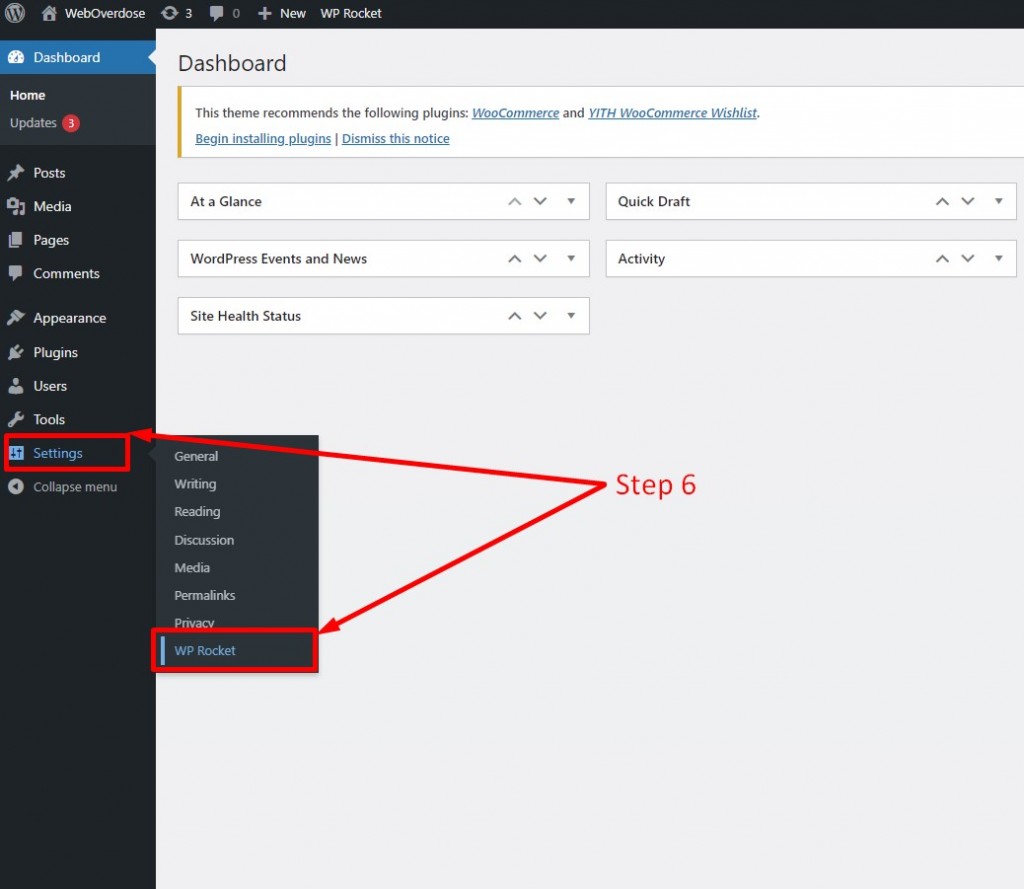Viewport: 1024px width, 889px height.
Task: Click the Plugins plug icon
Action: [x=16, y=353]
